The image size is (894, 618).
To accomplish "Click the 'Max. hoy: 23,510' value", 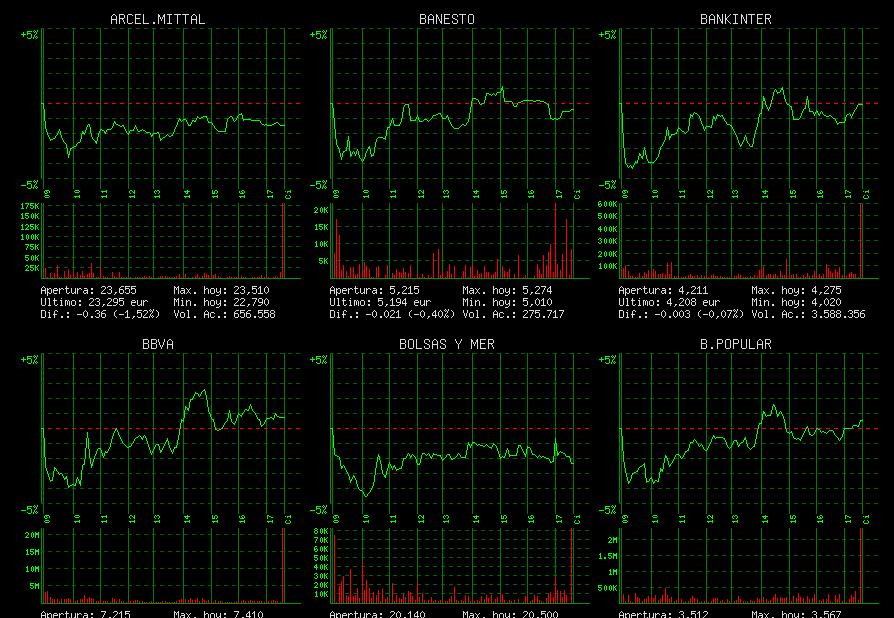I will click(x=221, y=291).
